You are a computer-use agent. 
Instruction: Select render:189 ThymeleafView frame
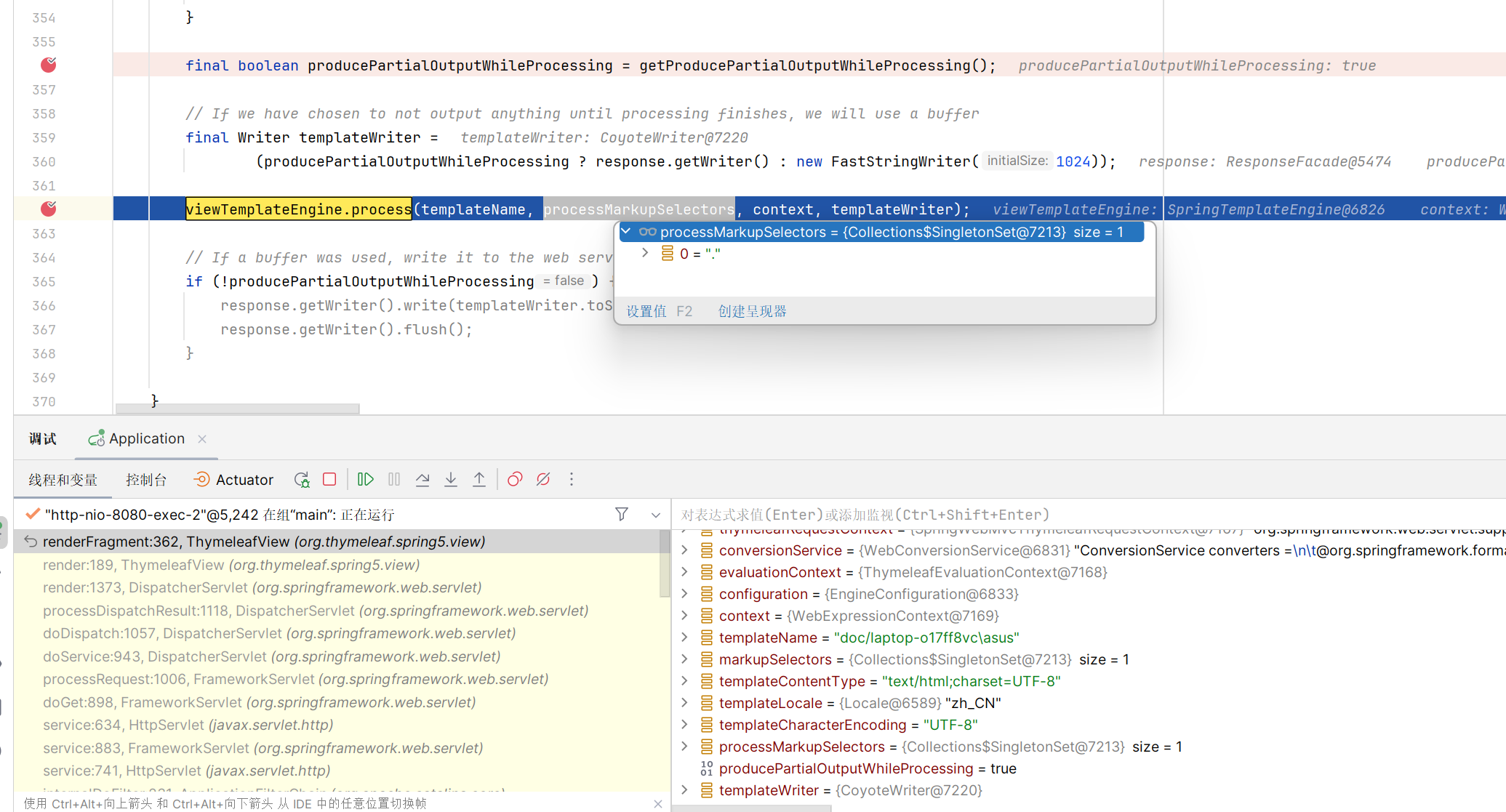pos(337,565)
